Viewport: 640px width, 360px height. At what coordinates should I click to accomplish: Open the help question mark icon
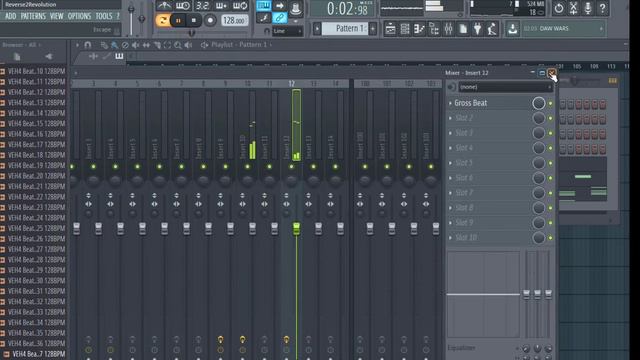coord(602,8)
